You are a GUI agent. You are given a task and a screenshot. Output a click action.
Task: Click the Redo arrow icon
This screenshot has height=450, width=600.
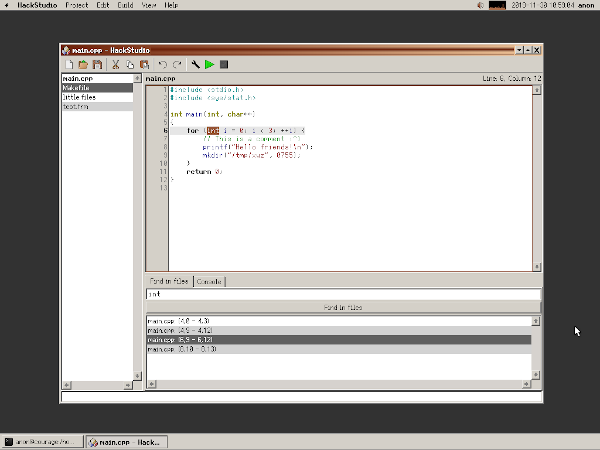click(177, 65)
